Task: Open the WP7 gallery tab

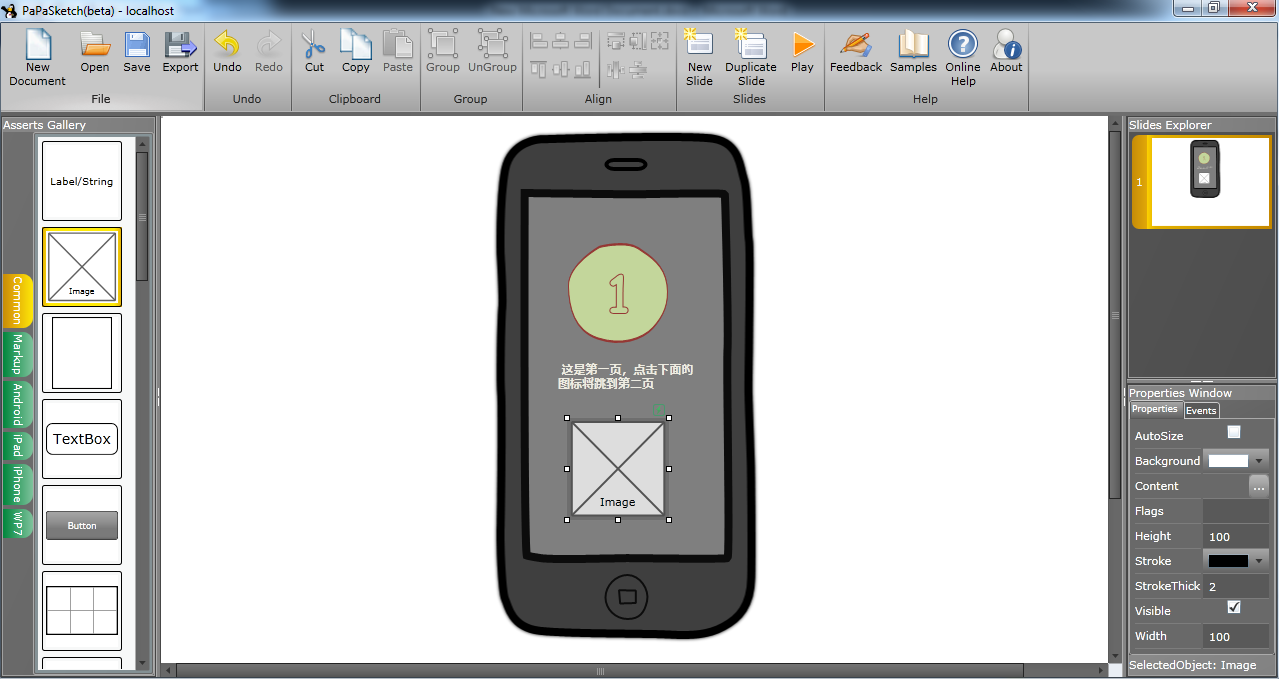Action: [17, 523]
